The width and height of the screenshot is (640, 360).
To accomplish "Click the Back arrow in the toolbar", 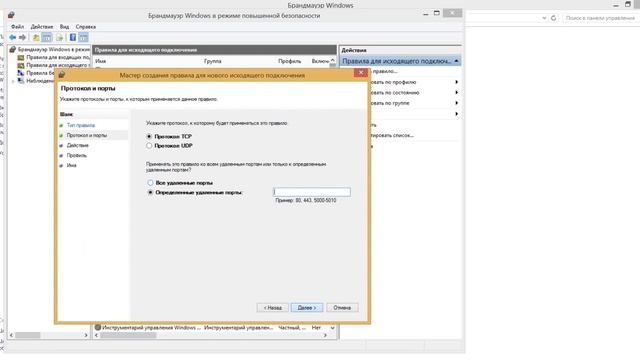I will coord(13,38).
